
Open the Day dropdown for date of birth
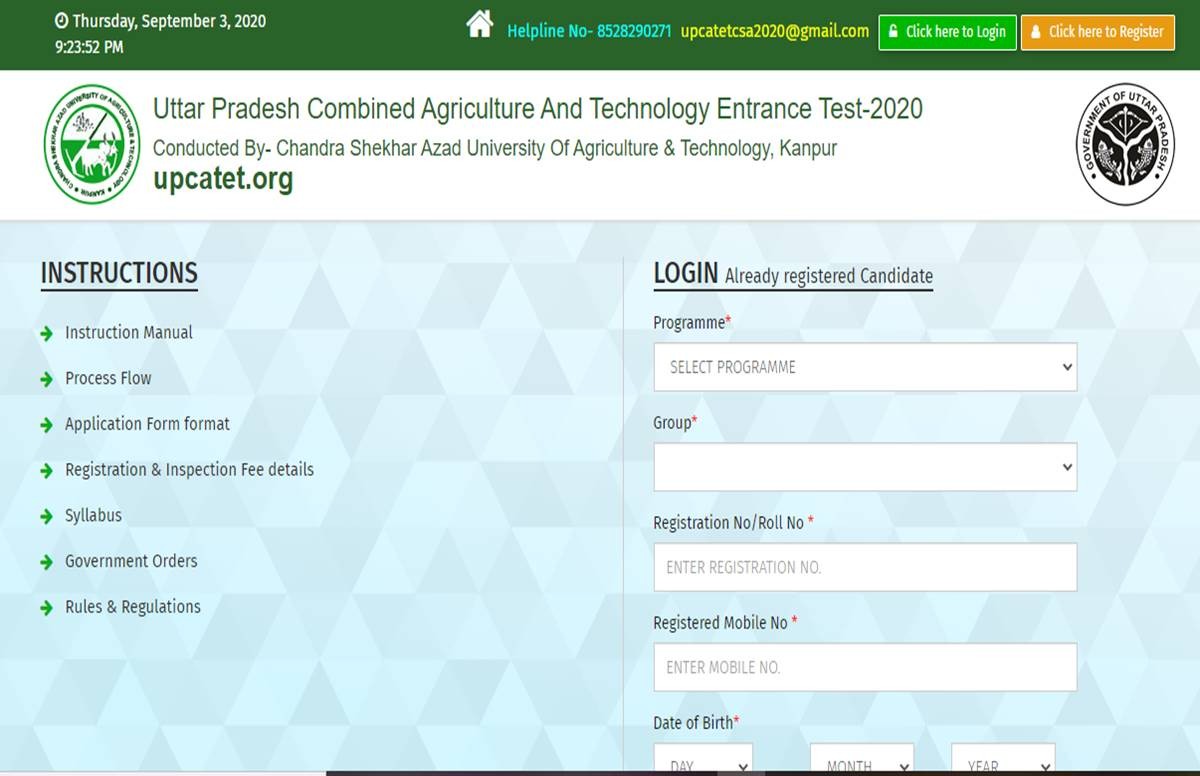point(703,762)
